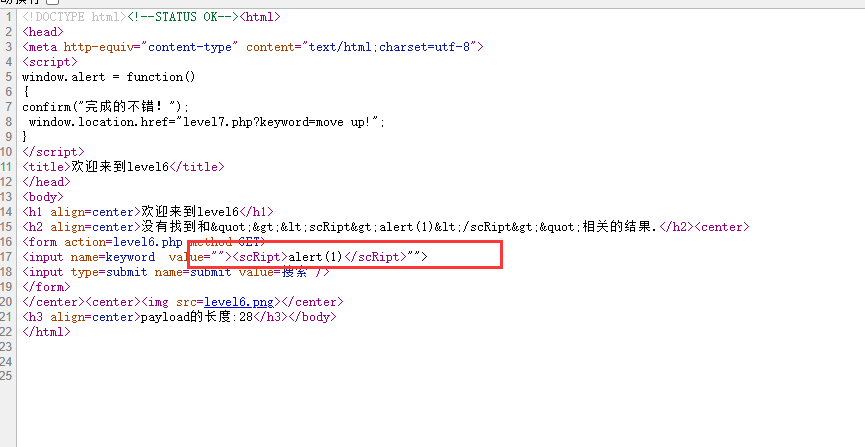
Task: Click the line number 13 in gutter
Action: point(6,196)
